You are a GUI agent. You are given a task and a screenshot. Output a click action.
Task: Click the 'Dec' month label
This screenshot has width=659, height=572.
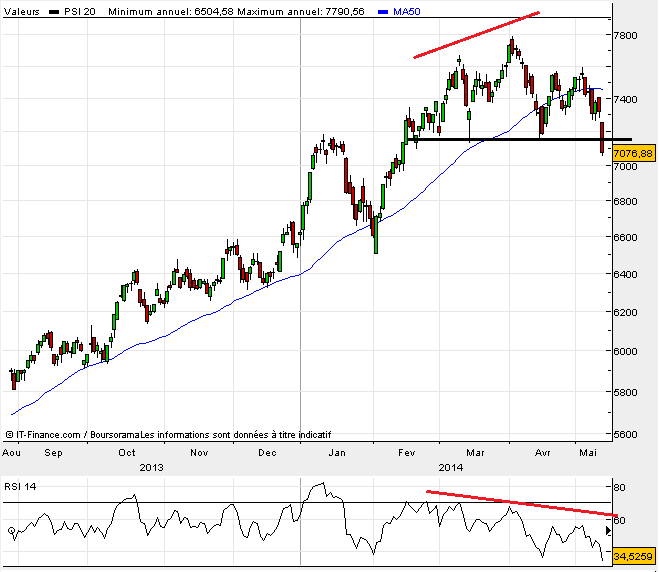(x=267, y=453)
